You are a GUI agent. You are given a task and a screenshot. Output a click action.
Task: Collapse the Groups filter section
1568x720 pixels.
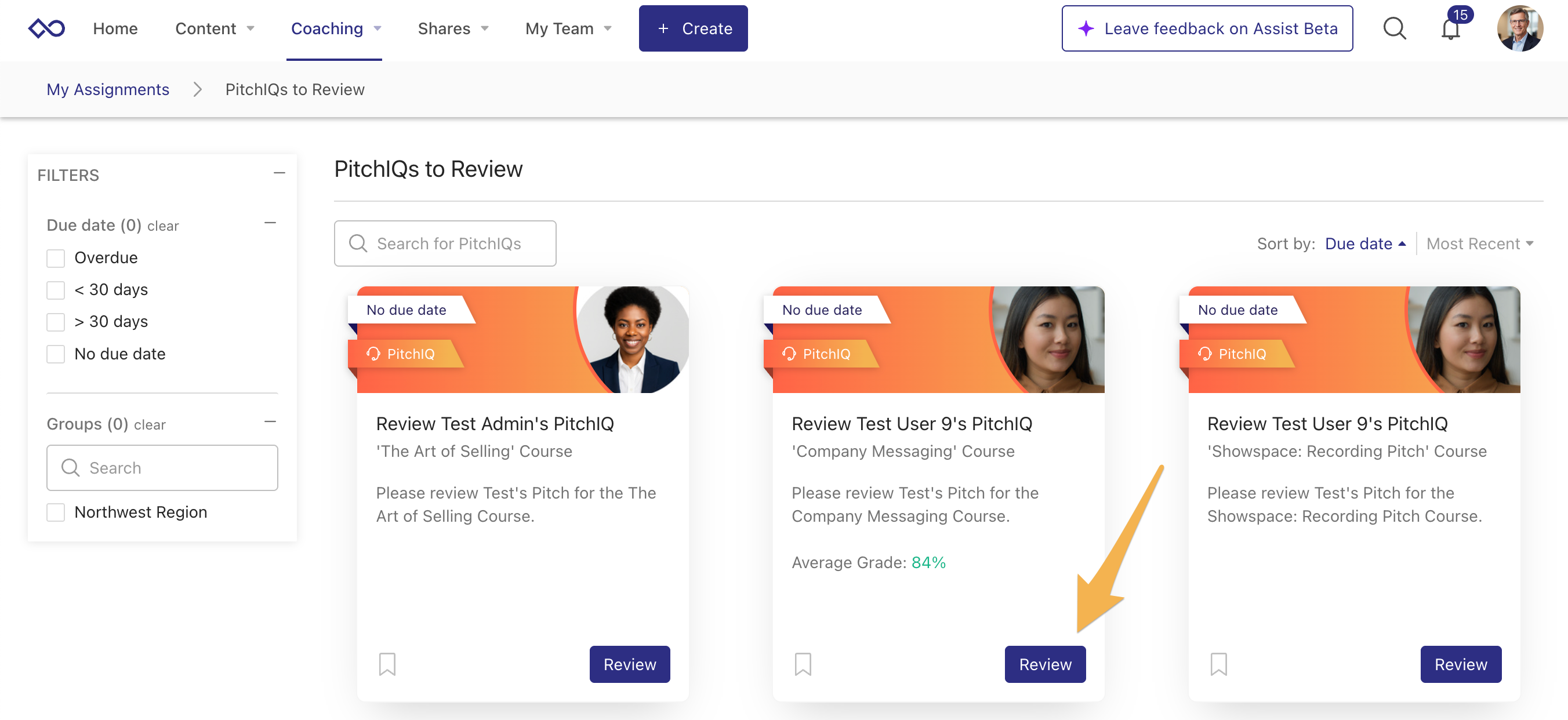[270, 422]
